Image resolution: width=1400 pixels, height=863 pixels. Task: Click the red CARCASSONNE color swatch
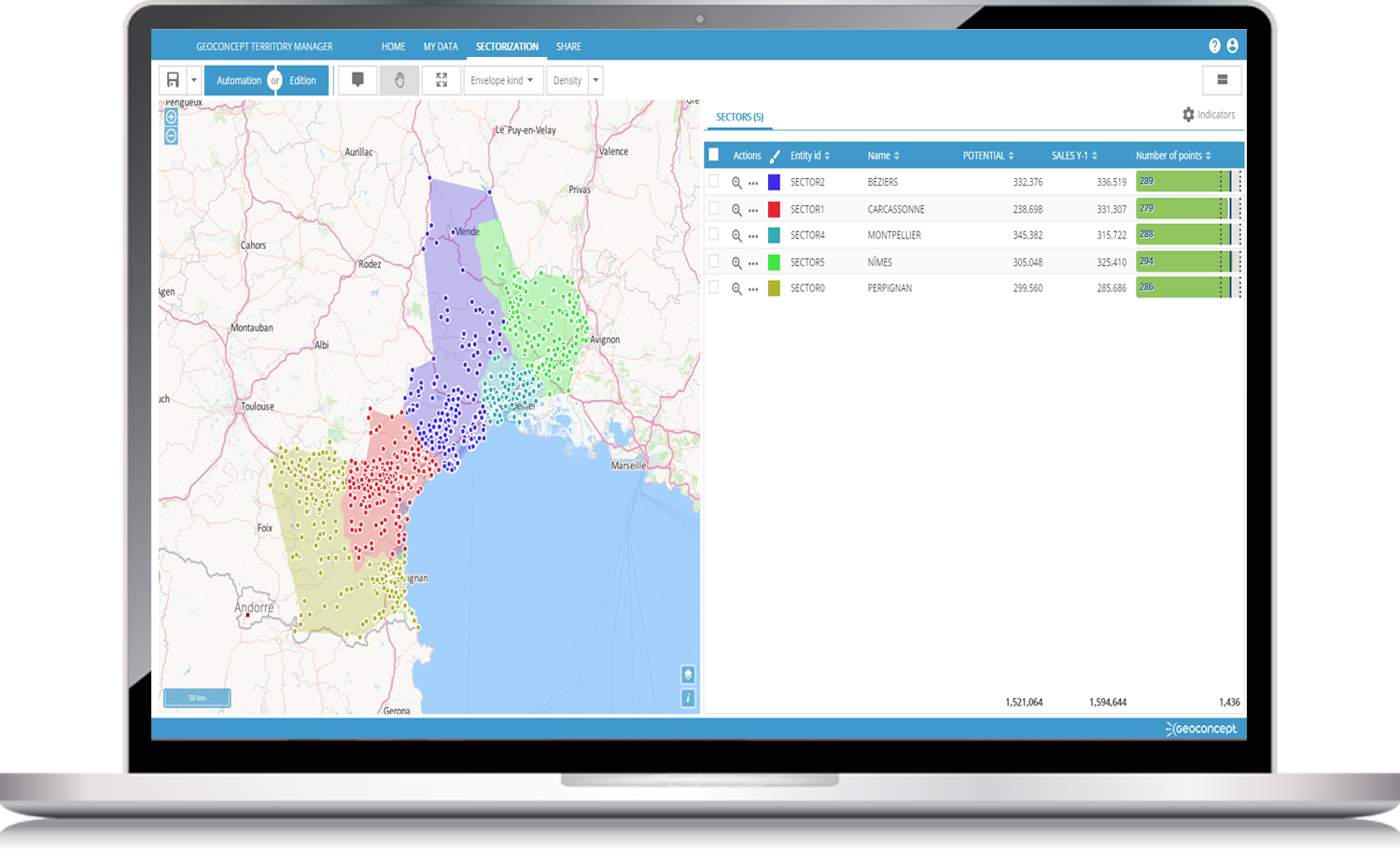click(x=774, y=209)
